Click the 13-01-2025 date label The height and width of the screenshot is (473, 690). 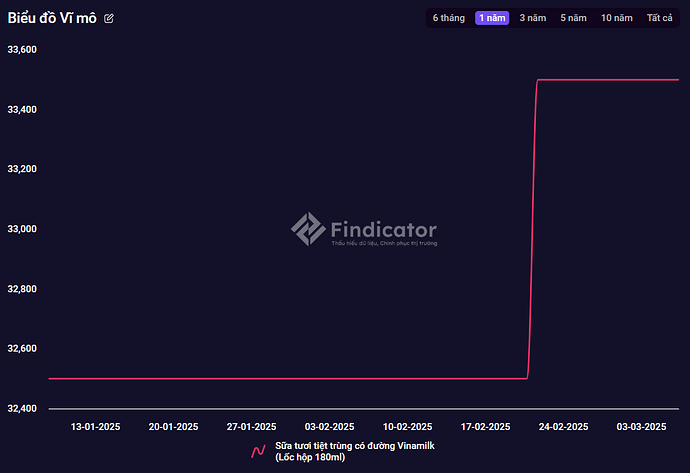[95, 427]
